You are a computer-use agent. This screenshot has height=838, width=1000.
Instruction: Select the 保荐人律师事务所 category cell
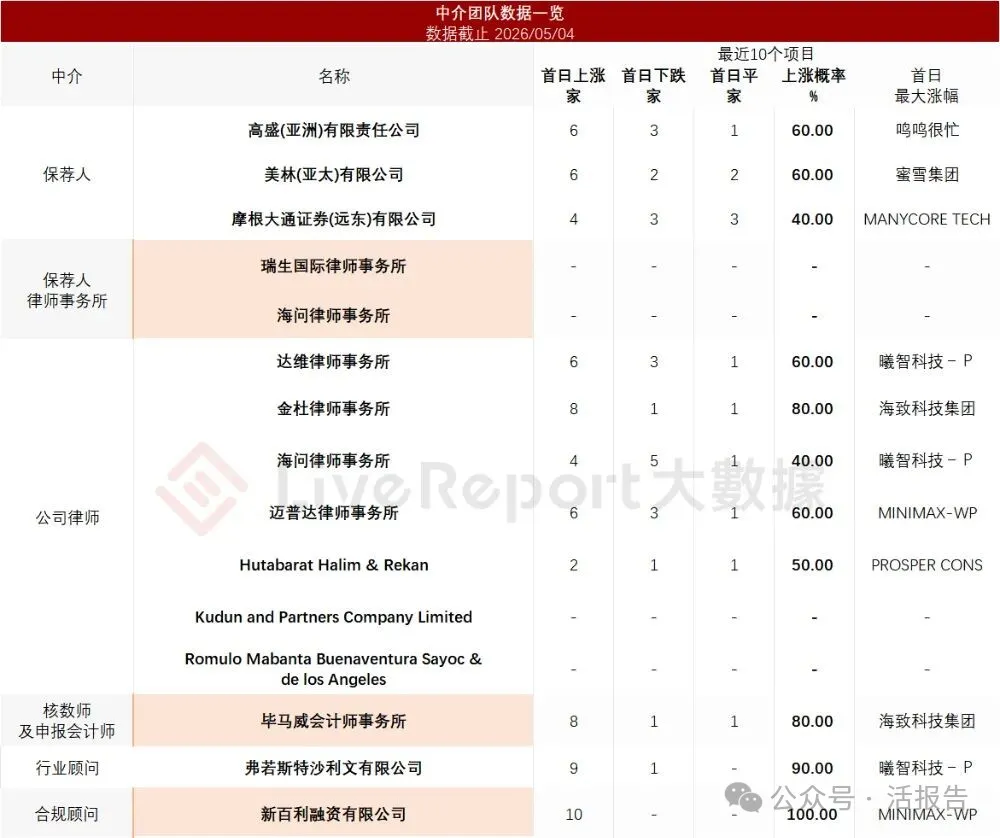click(67, 290)
